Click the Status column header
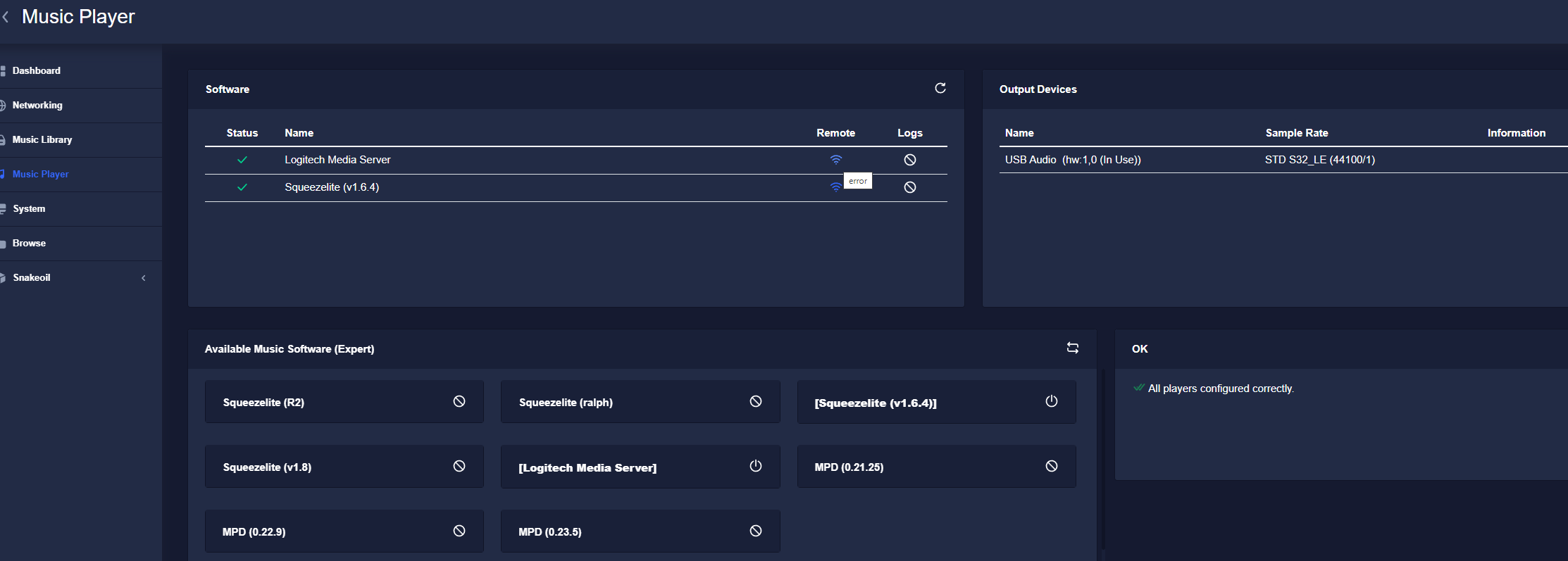 tap(242, 133)
